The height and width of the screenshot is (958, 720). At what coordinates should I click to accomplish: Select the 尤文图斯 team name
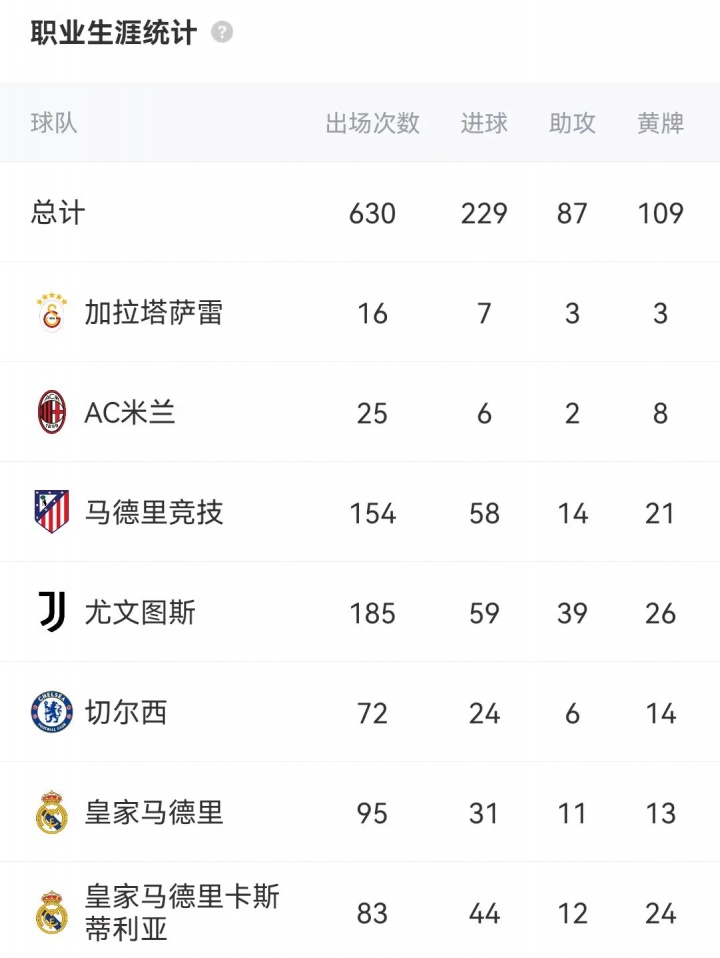click(140, 613)
